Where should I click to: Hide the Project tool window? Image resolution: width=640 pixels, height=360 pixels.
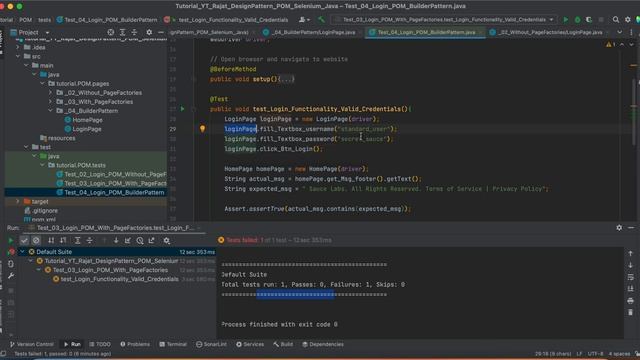(x=161, y=32)
